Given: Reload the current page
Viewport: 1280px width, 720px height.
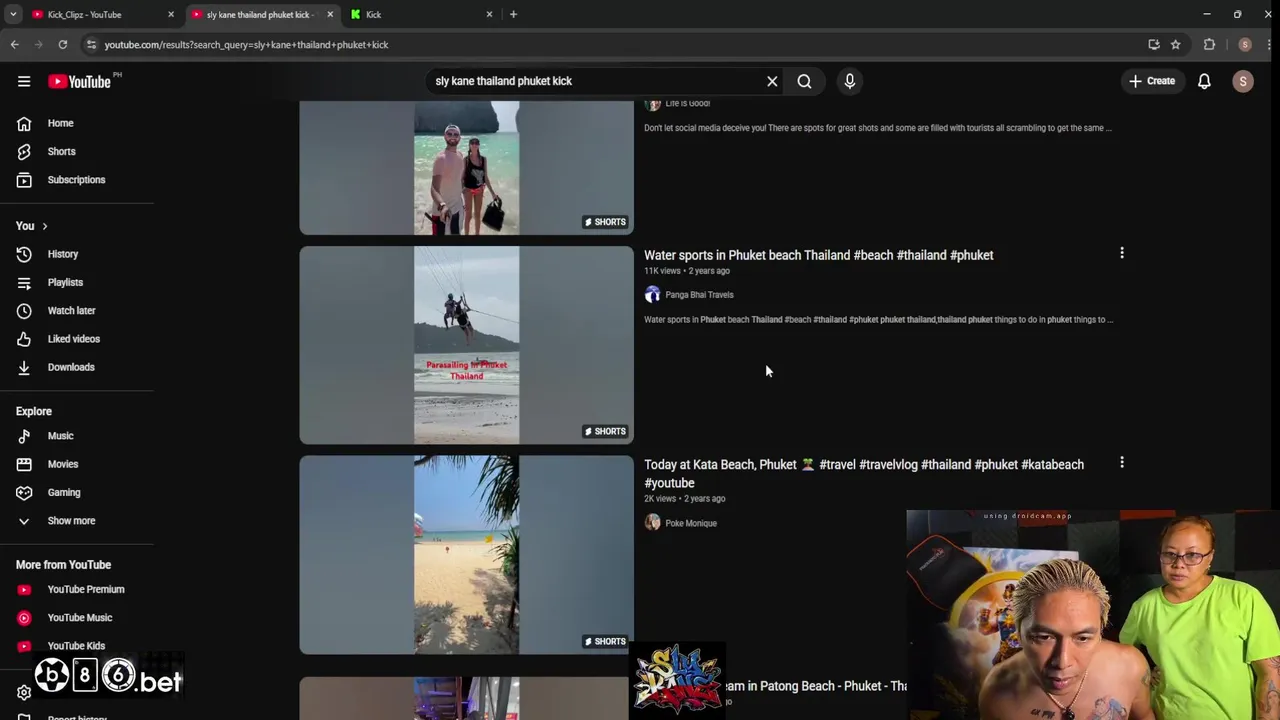Looking at the screenshot, I should coord(62,44).
